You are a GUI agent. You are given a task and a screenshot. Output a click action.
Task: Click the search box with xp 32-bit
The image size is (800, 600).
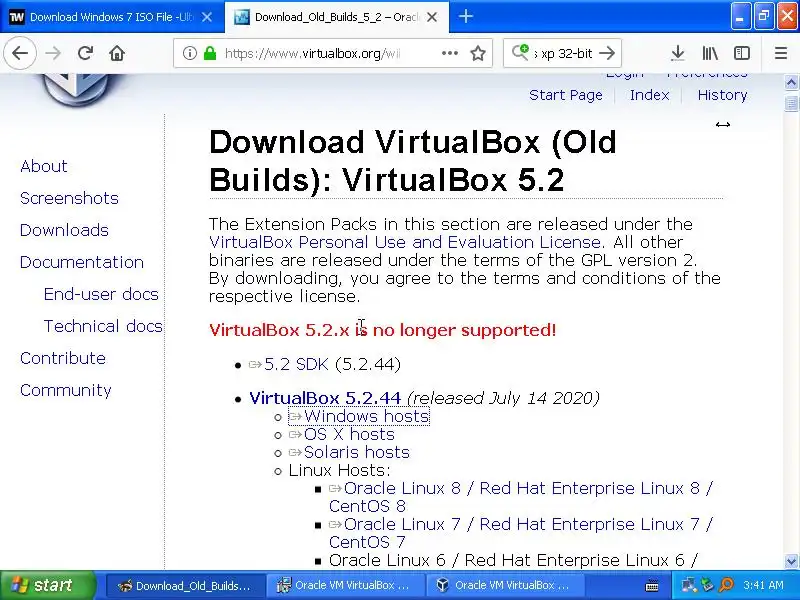(x=563, y=53)
